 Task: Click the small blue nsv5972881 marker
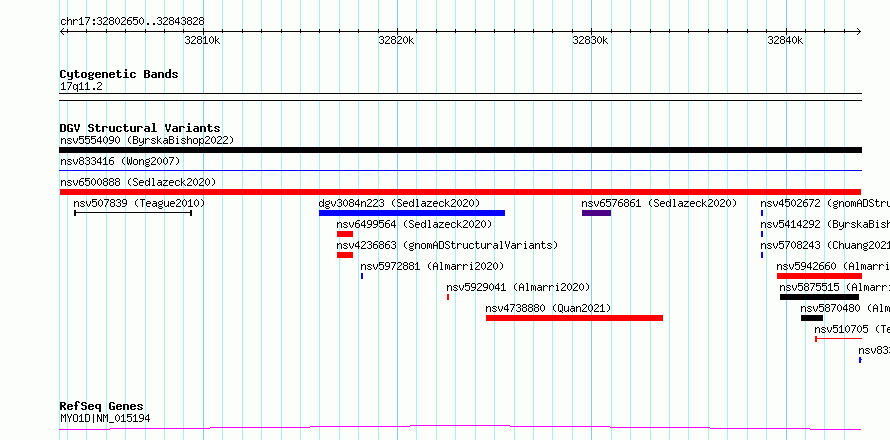click(362, 276)
